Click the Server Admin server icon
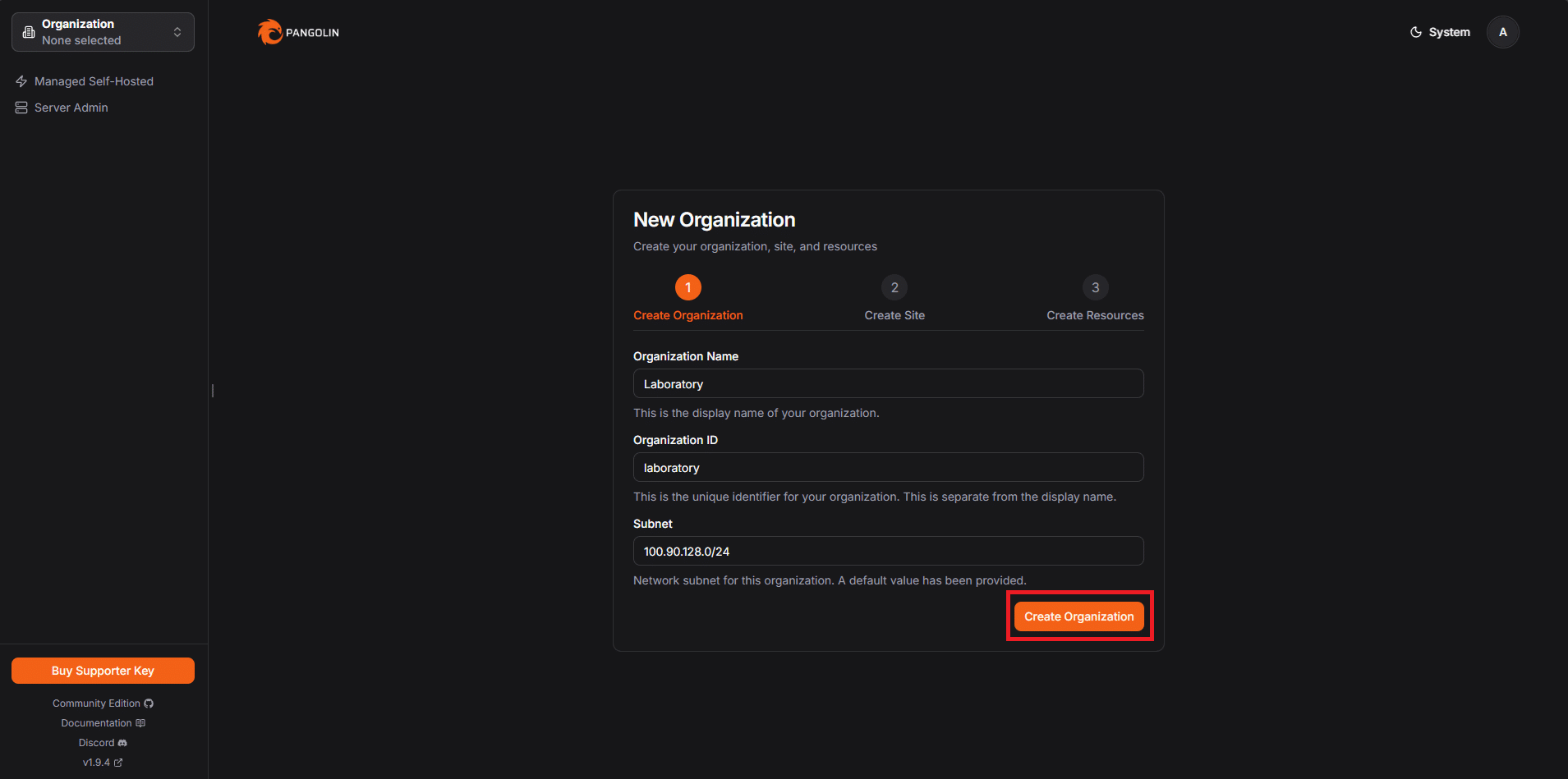Viewport: 1568px width, 779px height. (21, 108)
